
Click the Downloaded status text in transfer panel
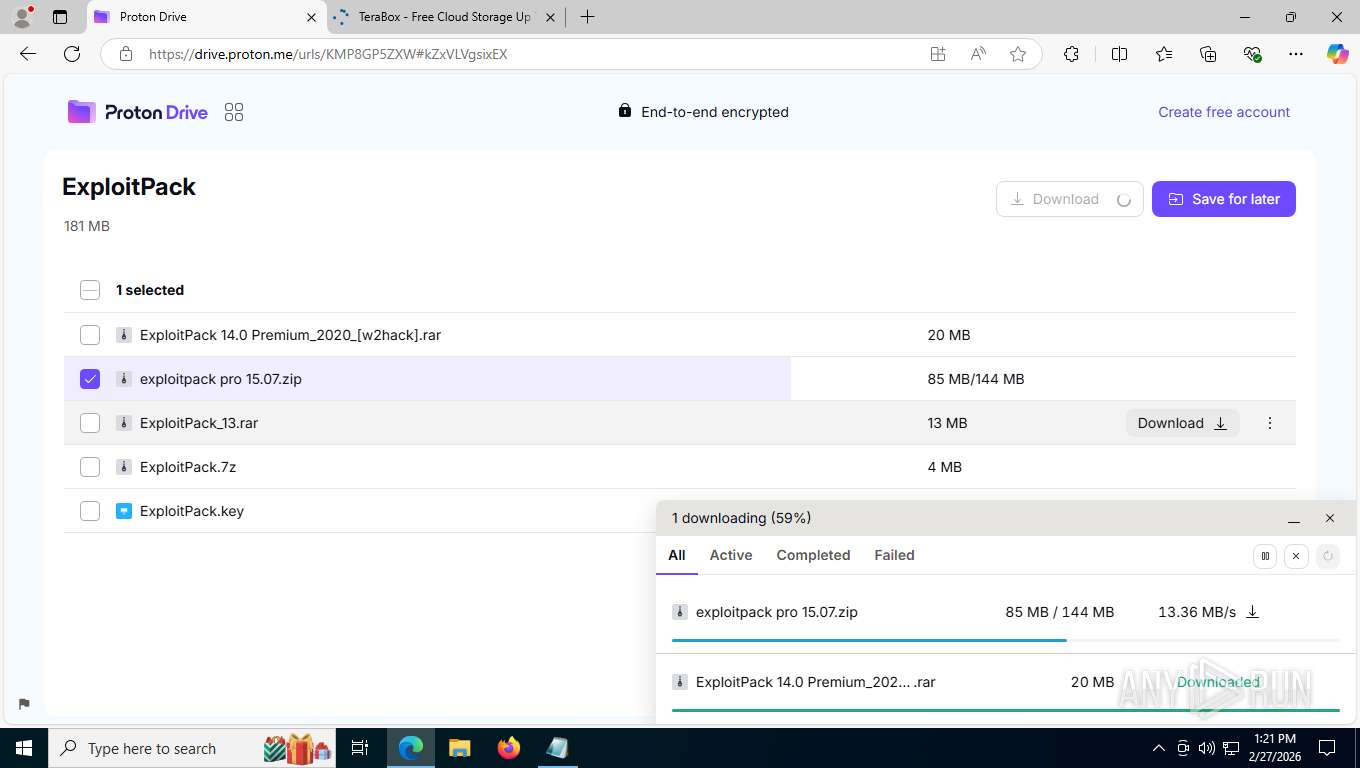pos(1218,682)
